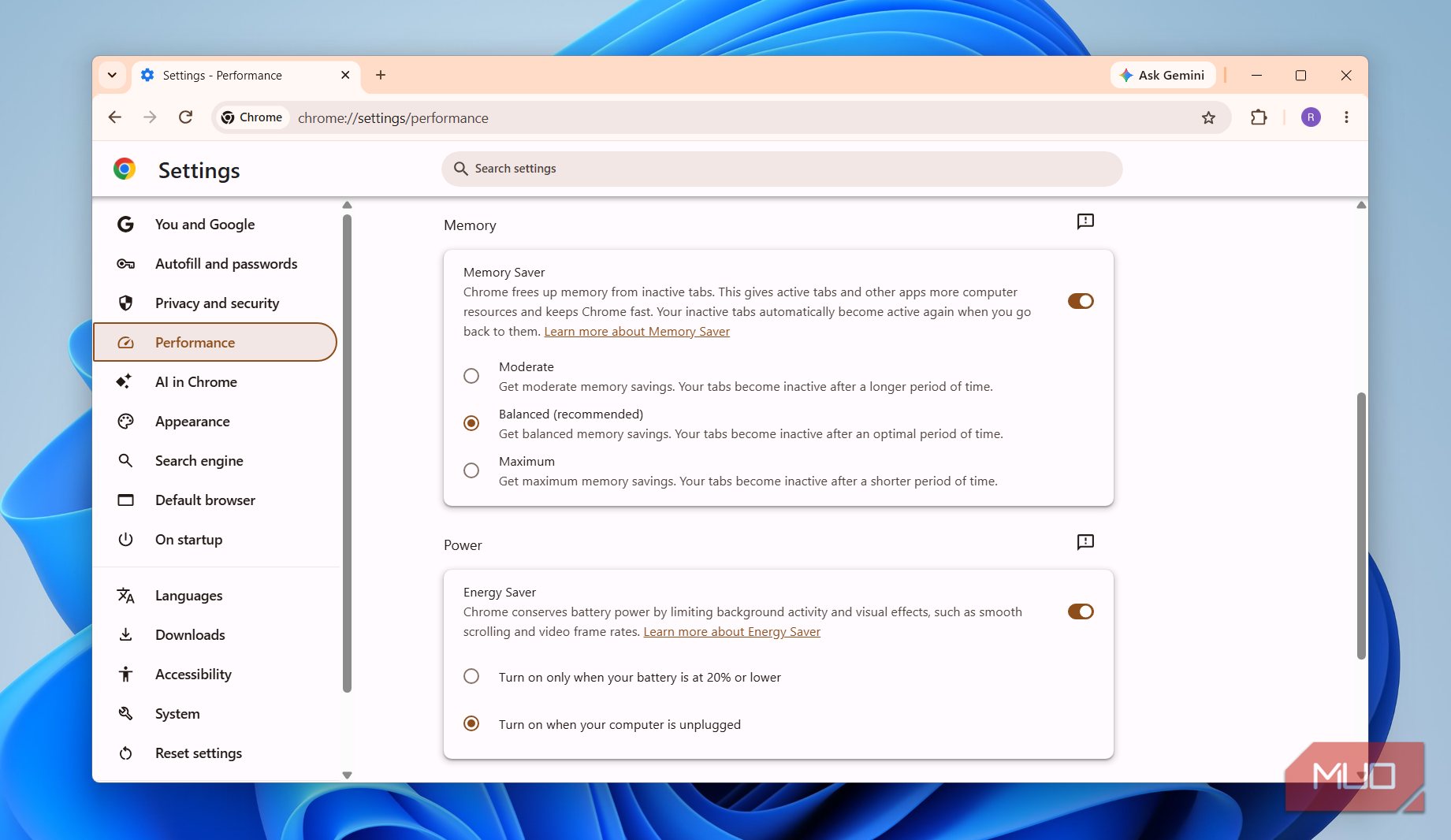Click the Chrome logo beside Settings
This screenshot has width=1451, height=840.
click(x=125, y=169)
